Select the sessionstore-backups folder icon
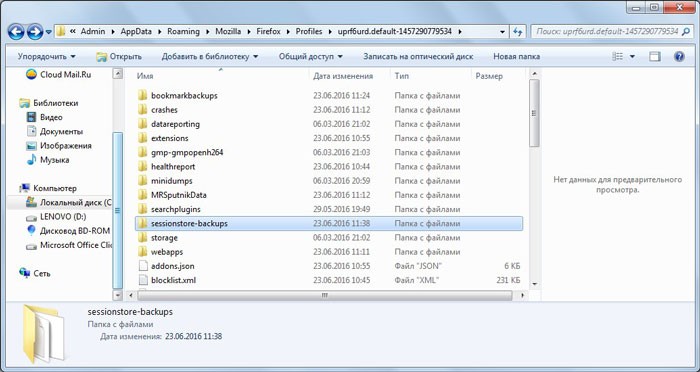This screenshot has height=372, width=700. point(143,223)
